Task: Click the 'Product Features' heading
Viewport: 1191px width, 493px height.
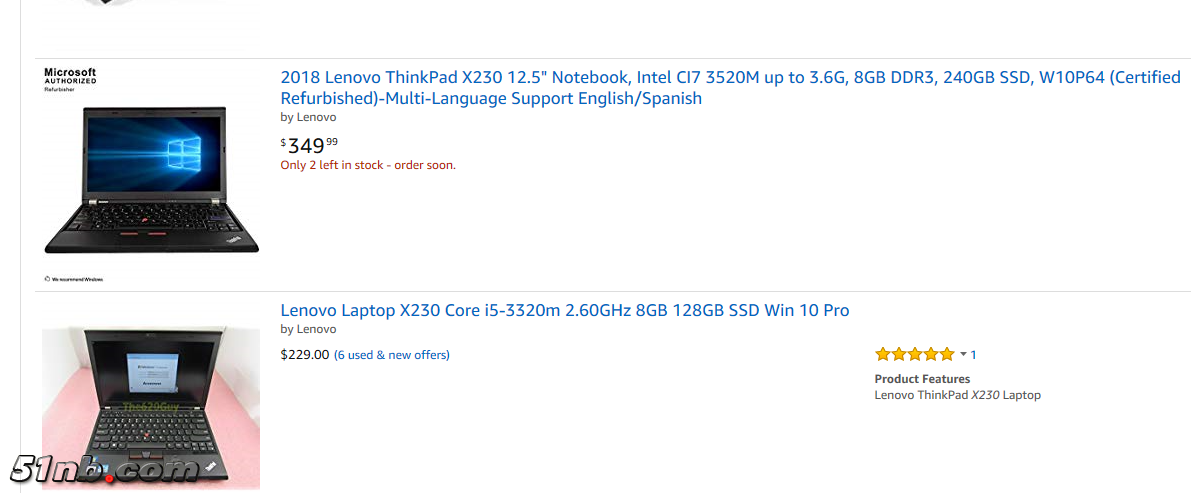Action: pos(922,379)
